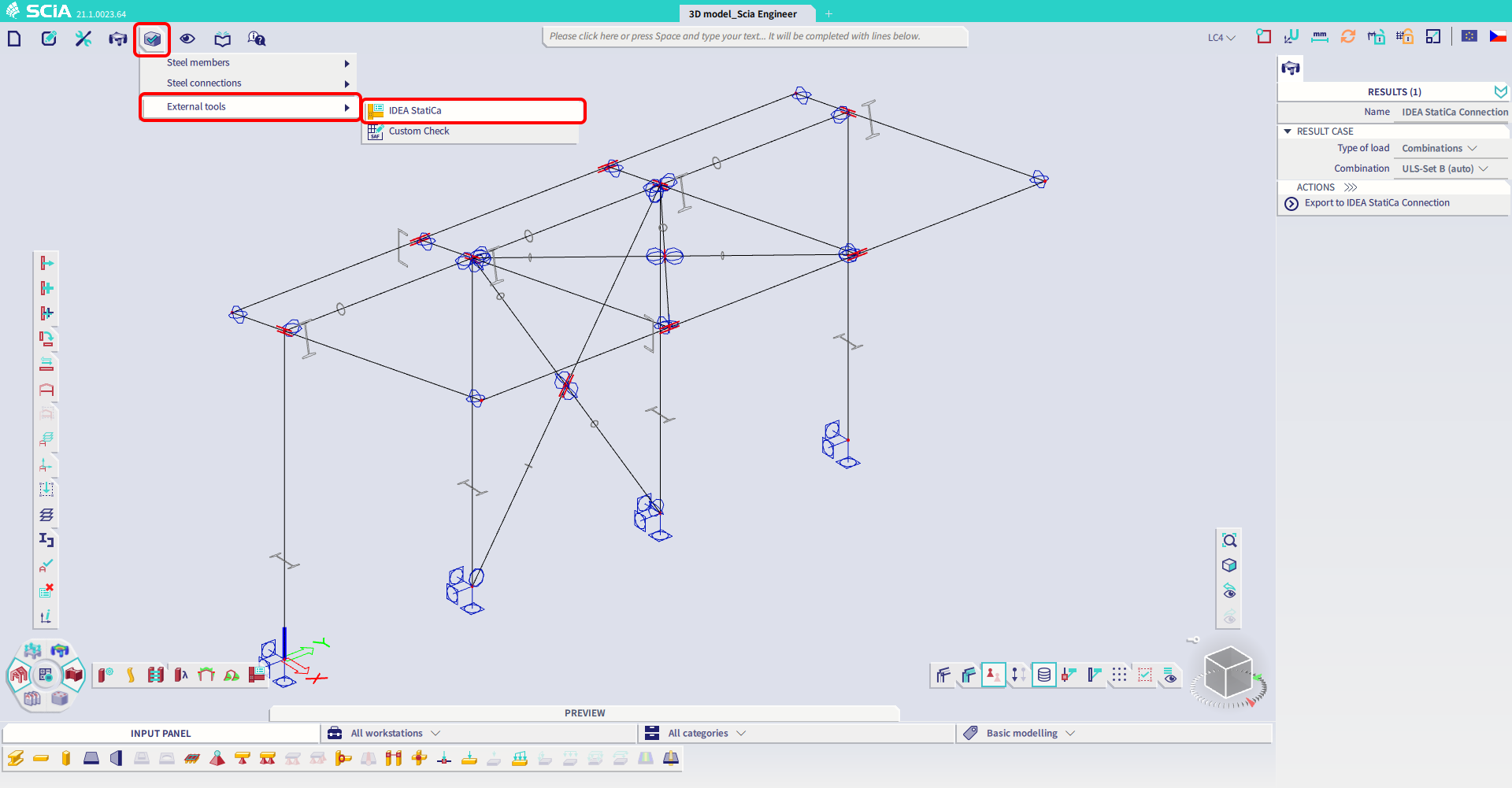Toggle the visibility eye icon in bottom view bar
This screenshot has height=788, width=1512.
[1170, 675]
